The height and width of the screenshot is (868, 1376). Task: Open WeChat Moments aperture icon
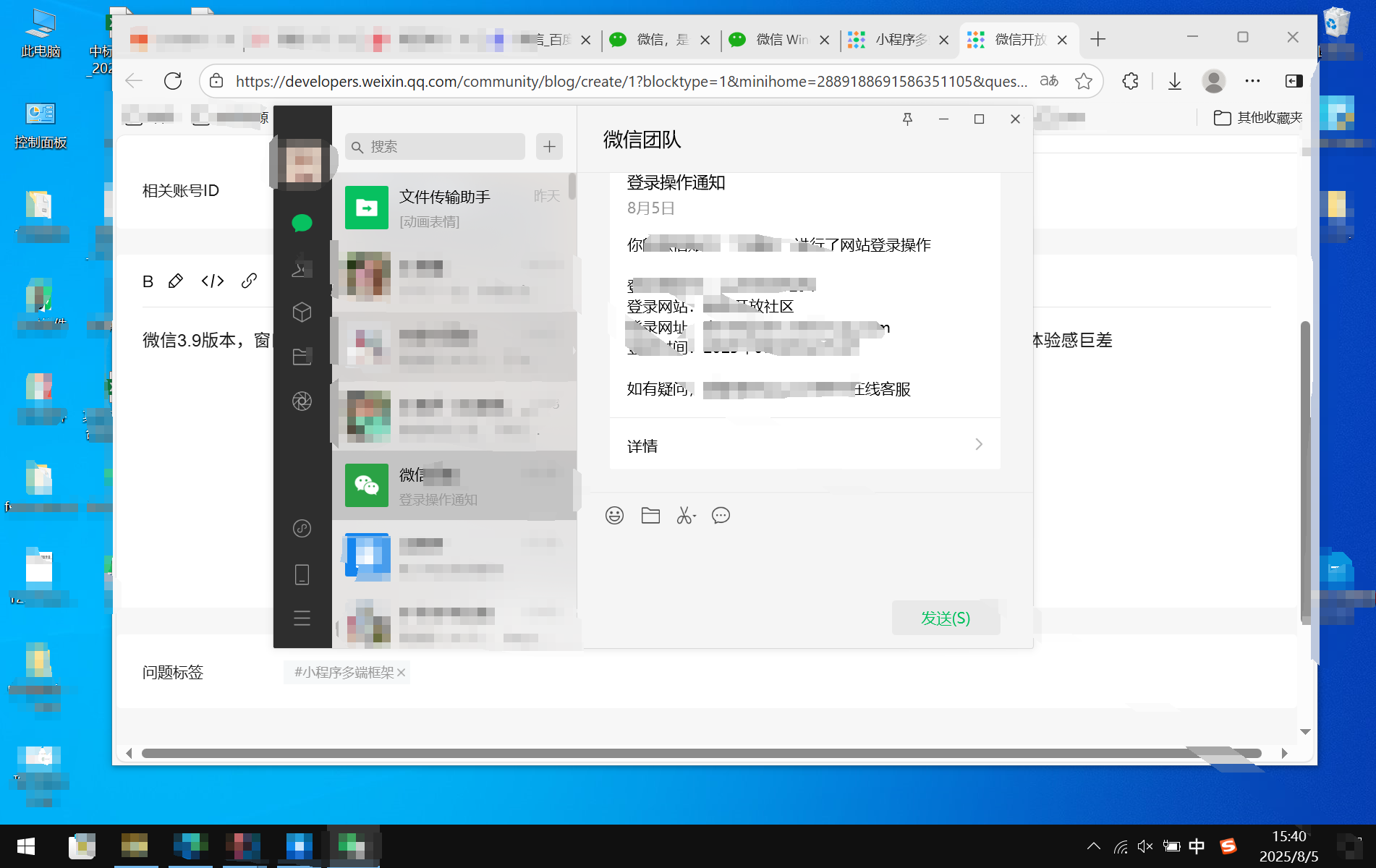point(302,401)
